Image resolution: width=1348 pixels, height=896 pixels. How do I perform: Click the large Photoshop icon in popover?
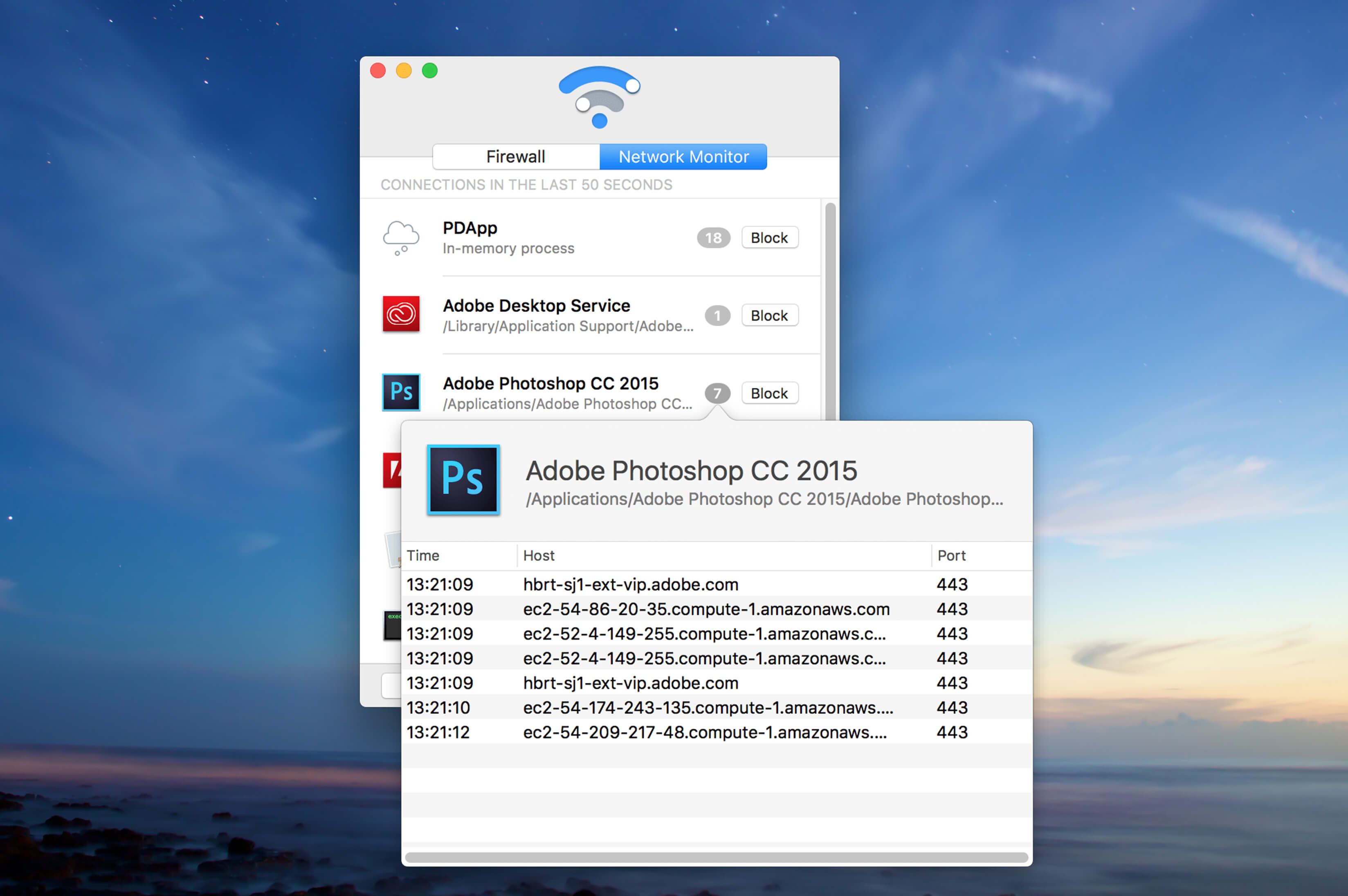463,479
